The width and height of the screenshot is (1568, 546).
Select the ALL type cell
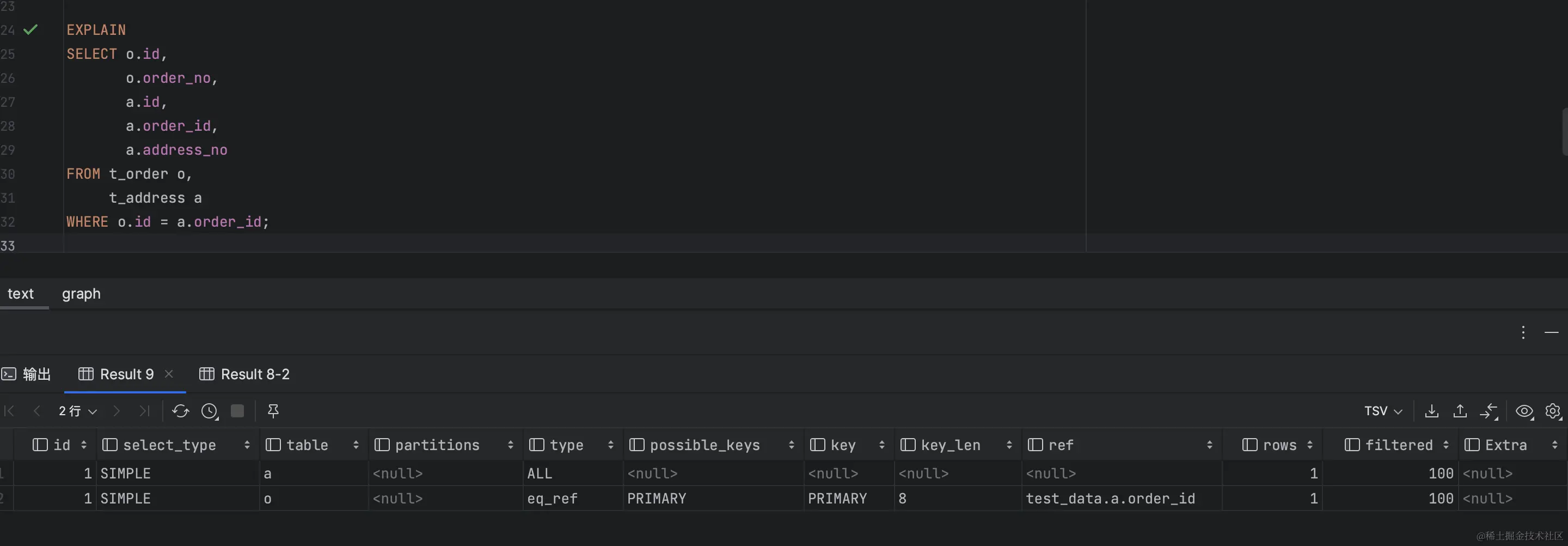pyautogui.click(x=573, y=474)
